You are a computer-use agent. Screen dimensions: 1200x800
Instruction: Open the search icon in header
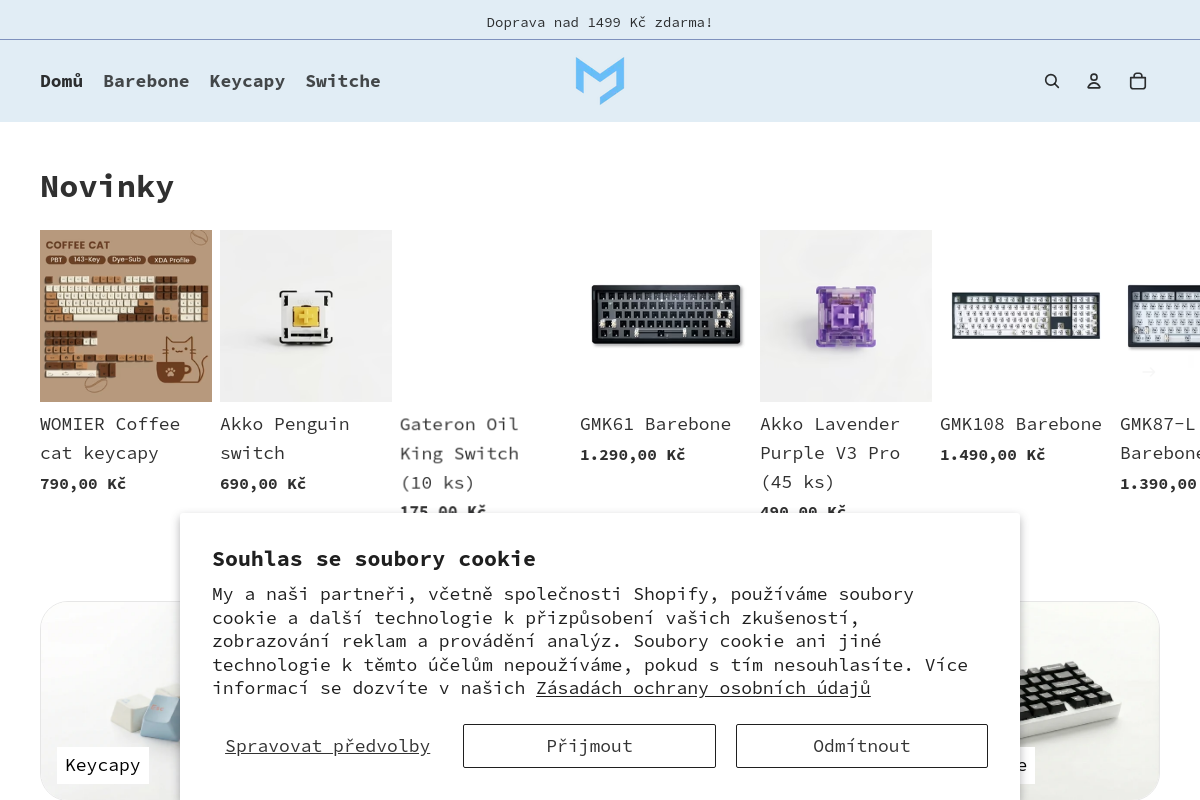tap(1052, 81)
